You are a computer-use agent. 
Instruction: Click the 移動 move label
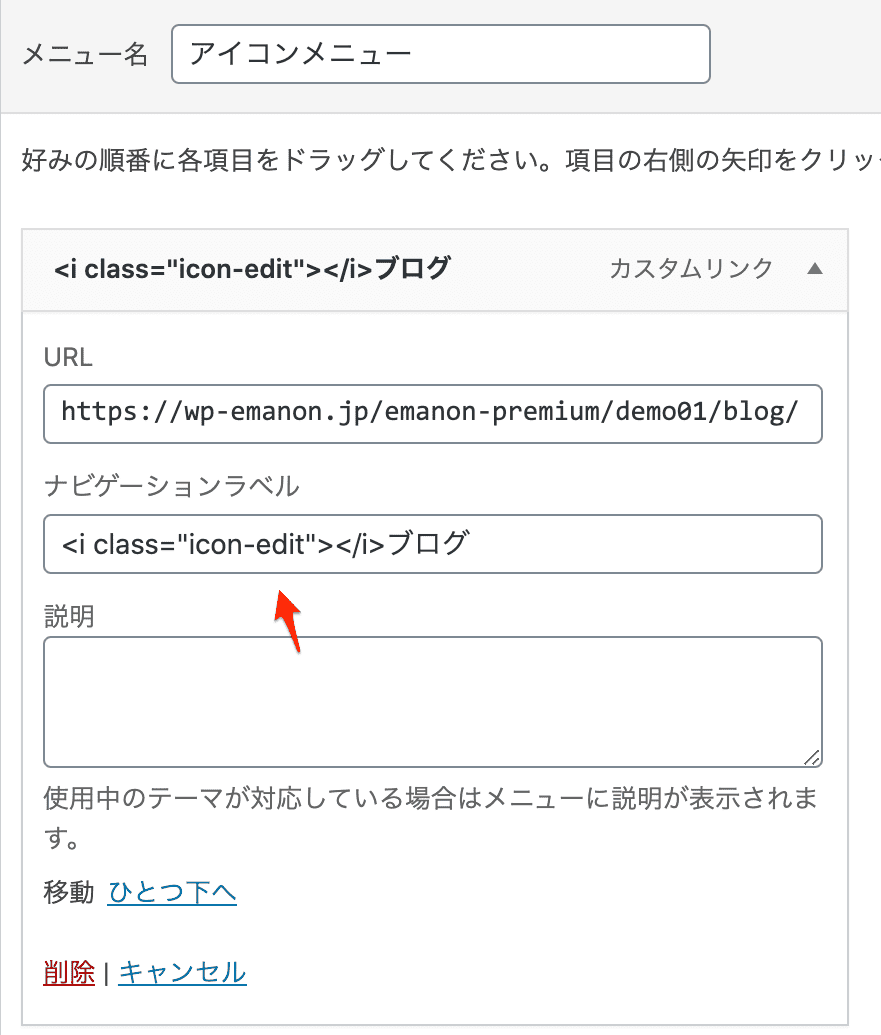pos(69,892)
